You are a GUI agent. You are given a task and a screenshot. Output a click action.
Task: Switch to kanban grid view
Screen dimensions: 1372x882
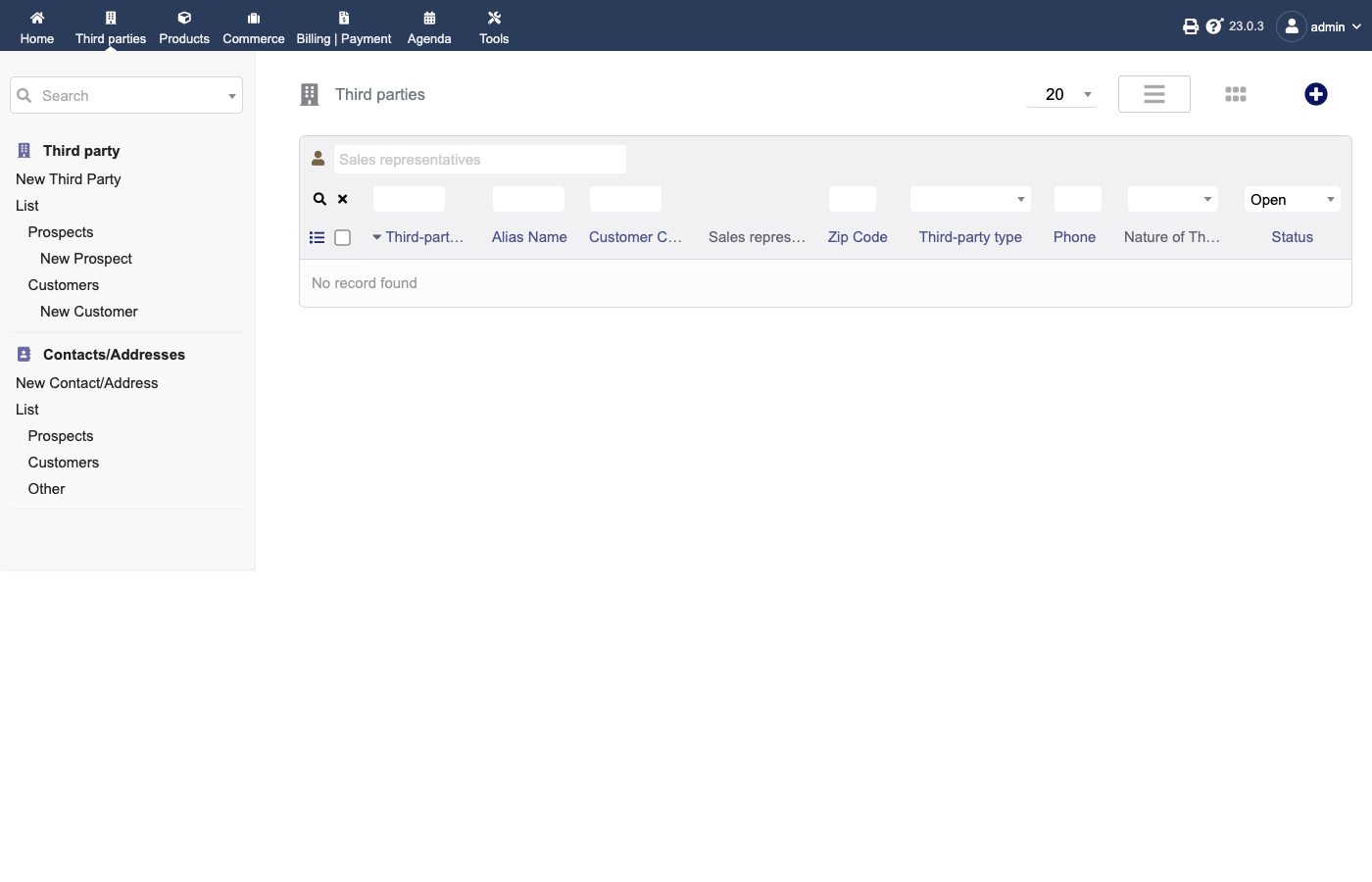coord(1236,94)
